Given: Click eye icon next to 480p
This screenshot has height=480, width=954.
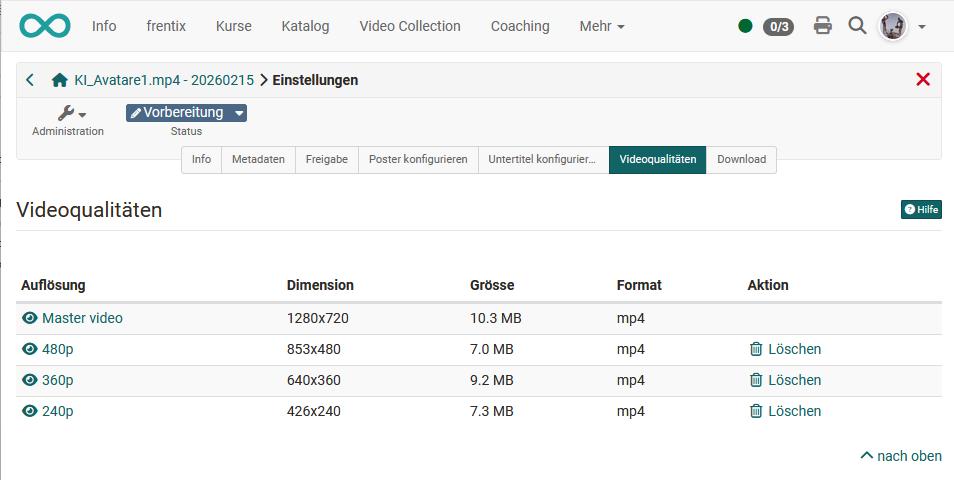Looking at the screenshot, I should [x=30, y=349].
